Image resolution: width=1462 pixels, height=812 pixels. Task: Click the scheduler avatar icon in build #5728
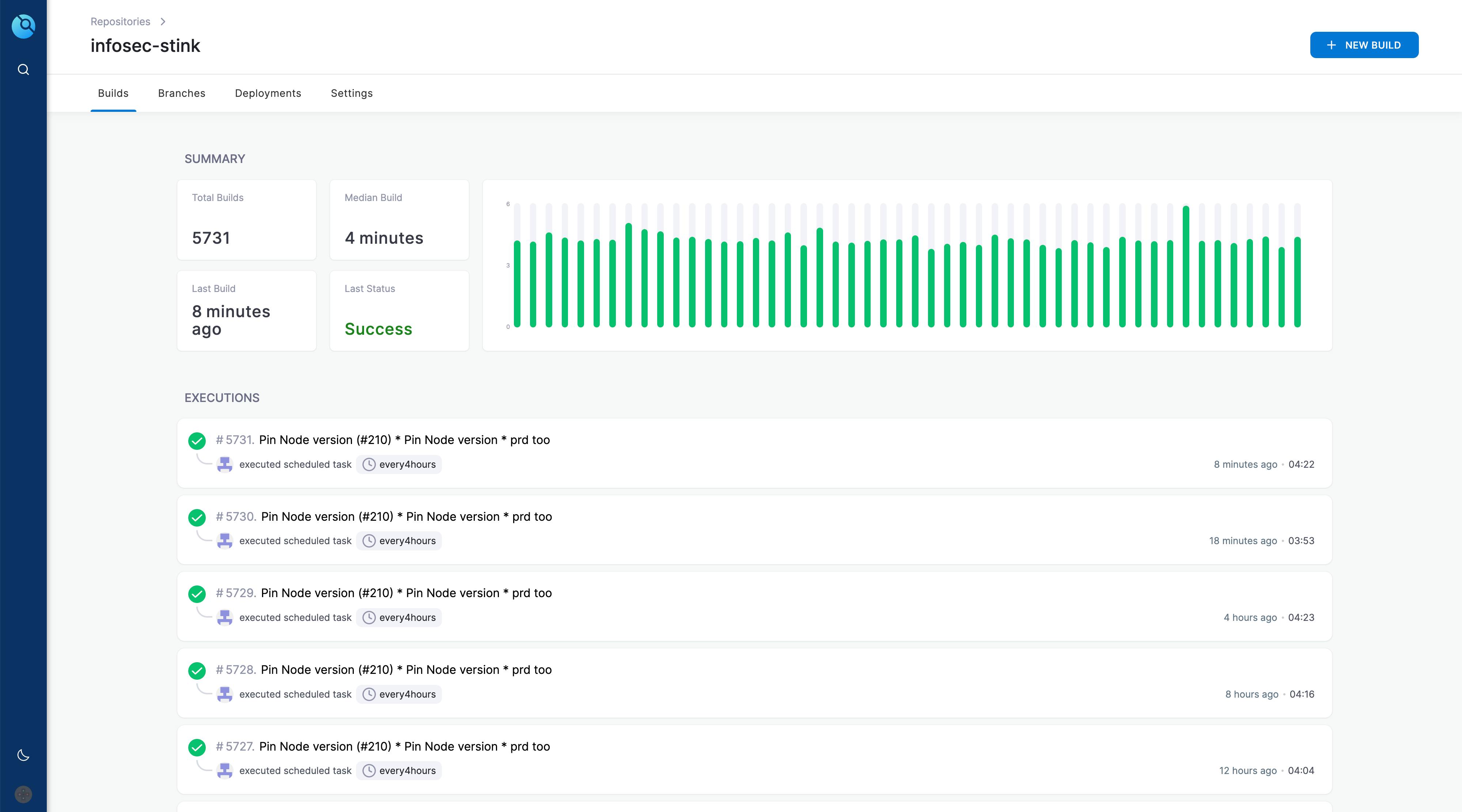pyautogui.click(x=225, y=694)
